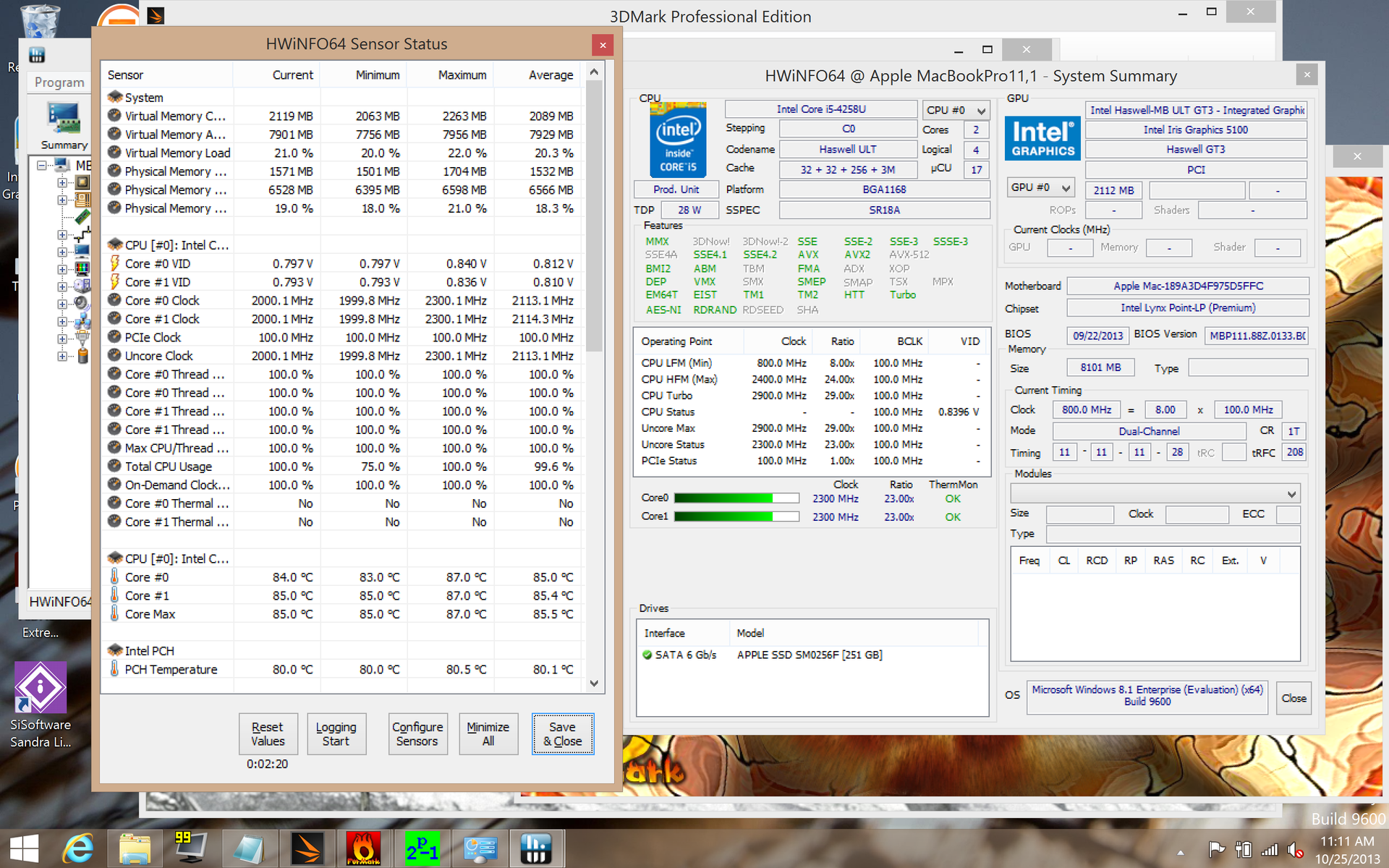Click the HWiNFO64 taskbar icon
Screen dimensions: 1389x868
click(535, 848)
